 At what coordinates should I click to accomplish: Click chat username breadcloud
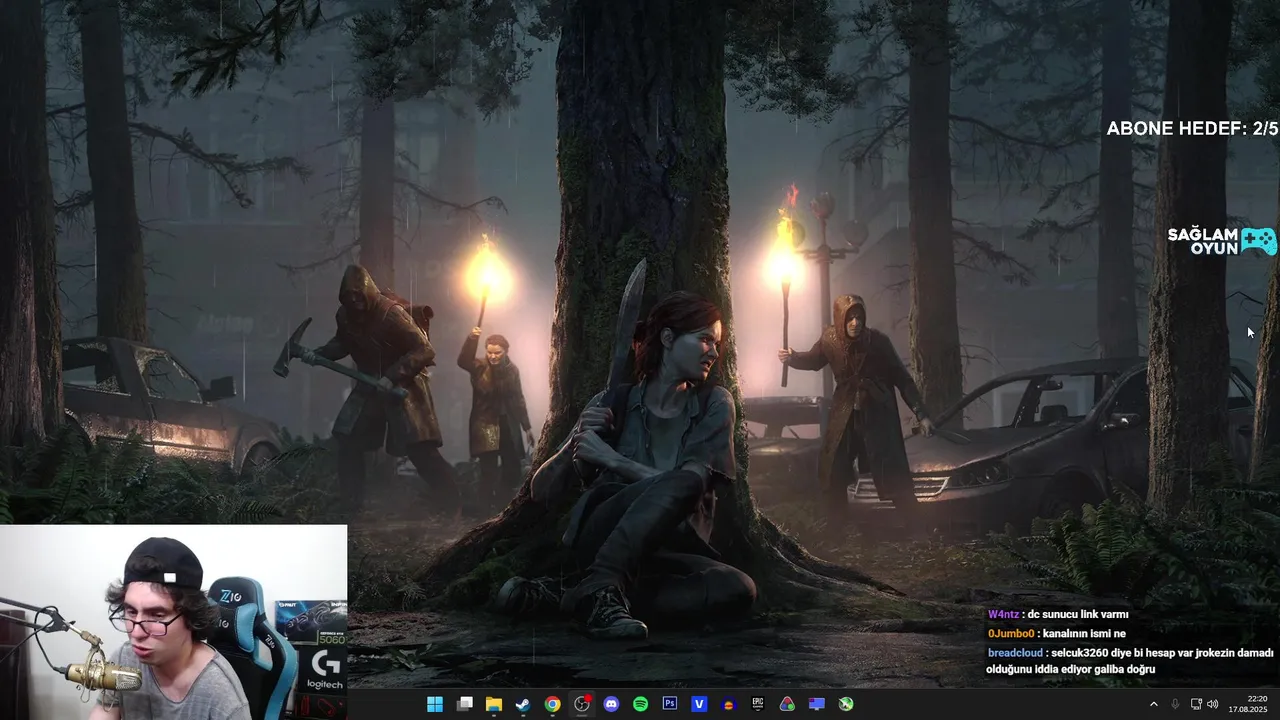pyautogui.click(x=1015, y=652)
